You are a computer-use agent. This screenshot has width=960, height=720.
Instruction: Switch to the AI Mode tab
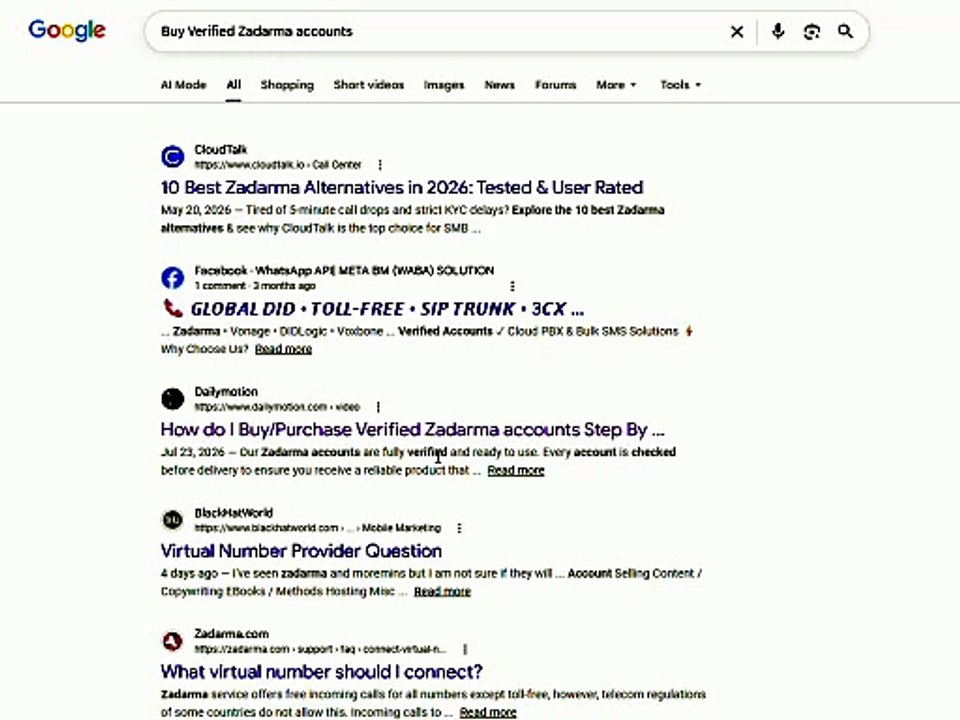pos(183,85)
